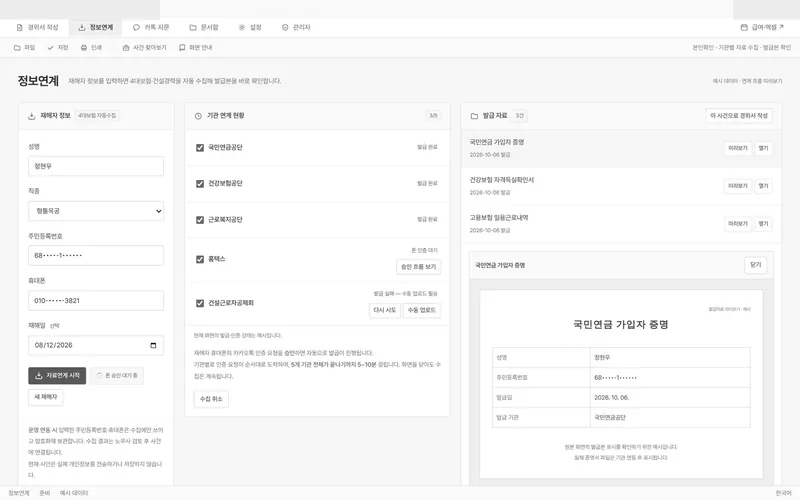Click the 재해일 date field
Image resolution: width=800 pixels, height=500 pixels.
pos(96,345)
